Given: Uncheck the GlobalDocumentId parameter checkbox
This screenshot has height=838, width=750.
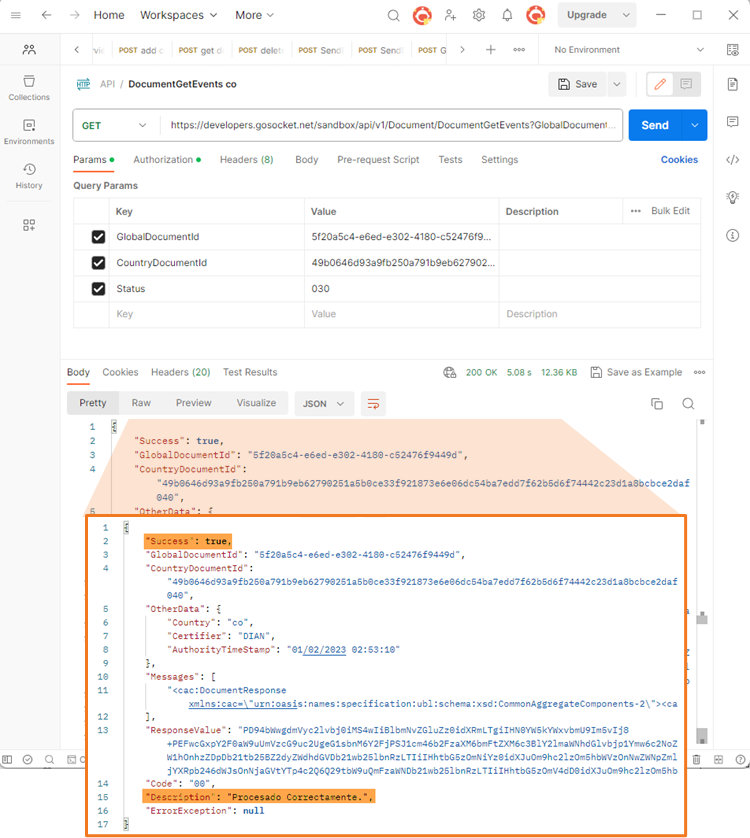Looking at the screenshot, I should click(98, 237).
